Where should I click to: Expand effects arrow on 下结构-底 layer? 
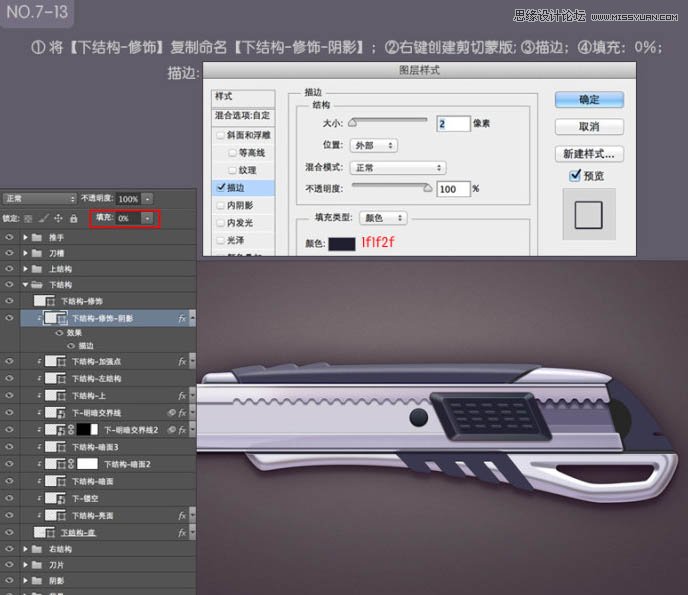pyautogui.click(x=192, y=533)
